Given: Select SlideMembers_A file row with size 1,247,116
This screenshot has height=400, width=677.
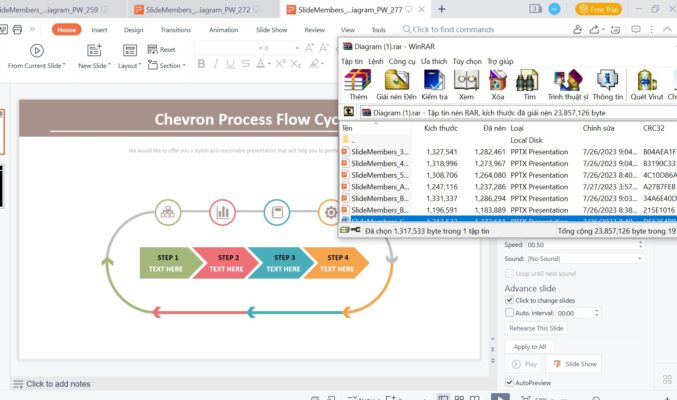Looking at the screenshot, I should coord(508,187).
